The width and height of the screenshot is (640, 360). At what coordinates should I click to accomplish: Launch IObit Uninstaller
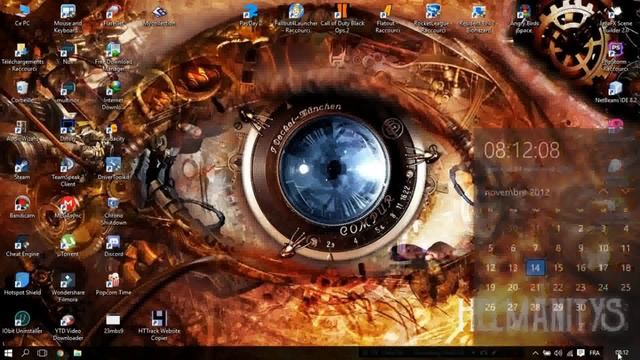click(x=22, y=322)
